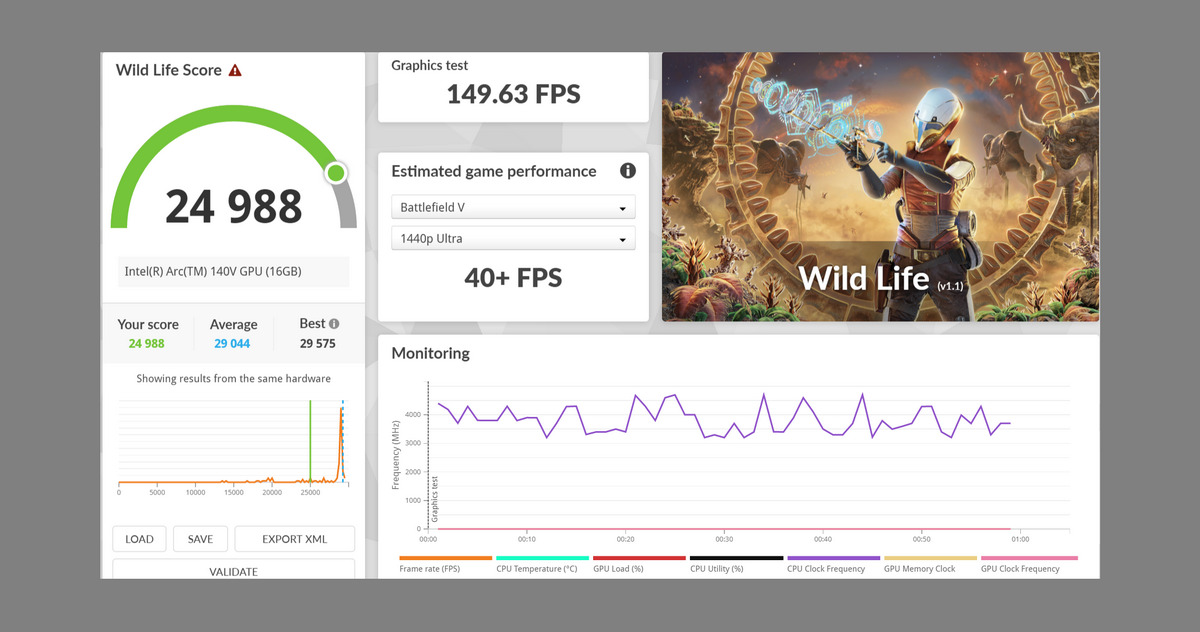Click the 40+ FPS estimated result
Screen dimensions: 1200x632
513,277
